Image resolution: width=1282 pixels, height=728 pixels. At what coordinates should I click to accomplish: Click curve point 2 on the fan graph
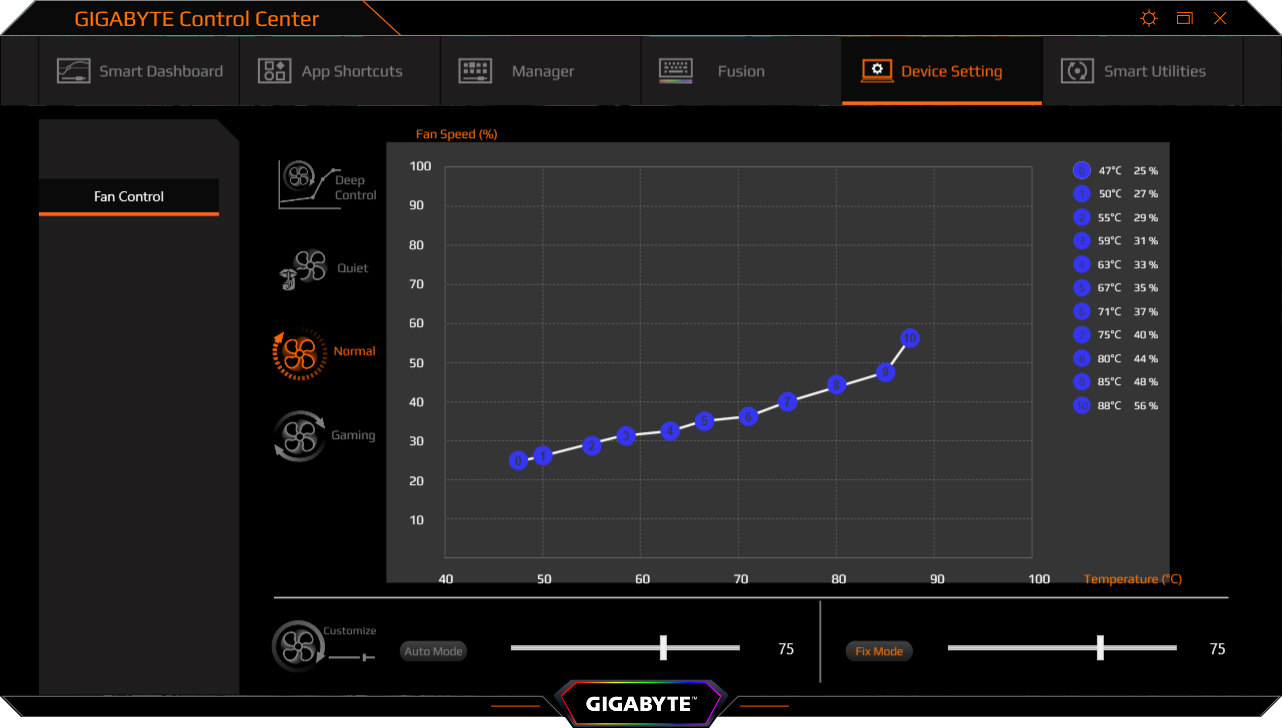(591, 445)
